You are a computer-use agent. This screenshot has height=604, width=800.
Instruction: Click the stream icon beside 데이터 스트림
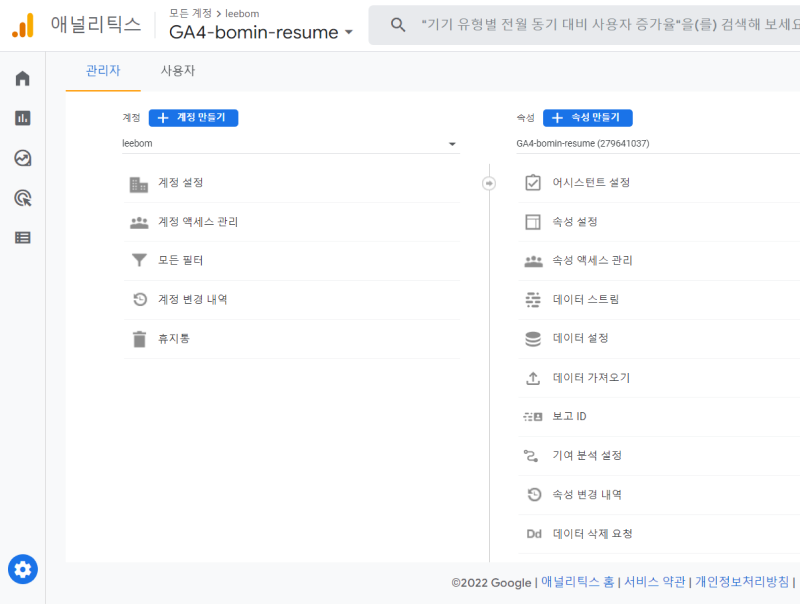point(533,300)
